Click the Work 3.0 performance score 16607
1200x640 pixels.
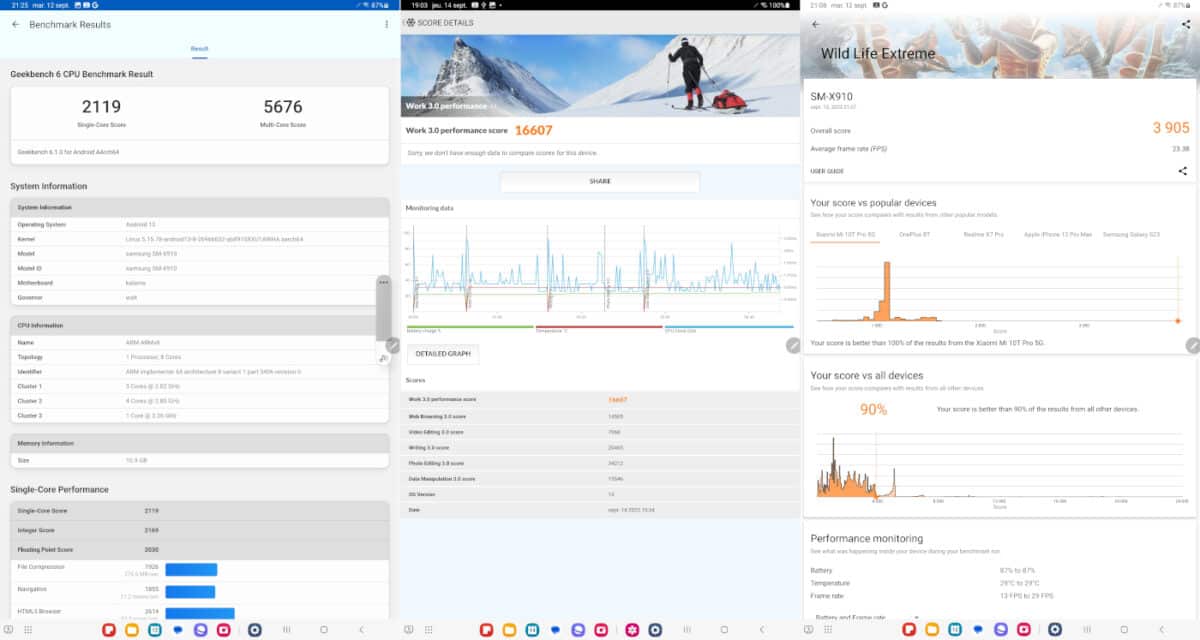[533, 130]
